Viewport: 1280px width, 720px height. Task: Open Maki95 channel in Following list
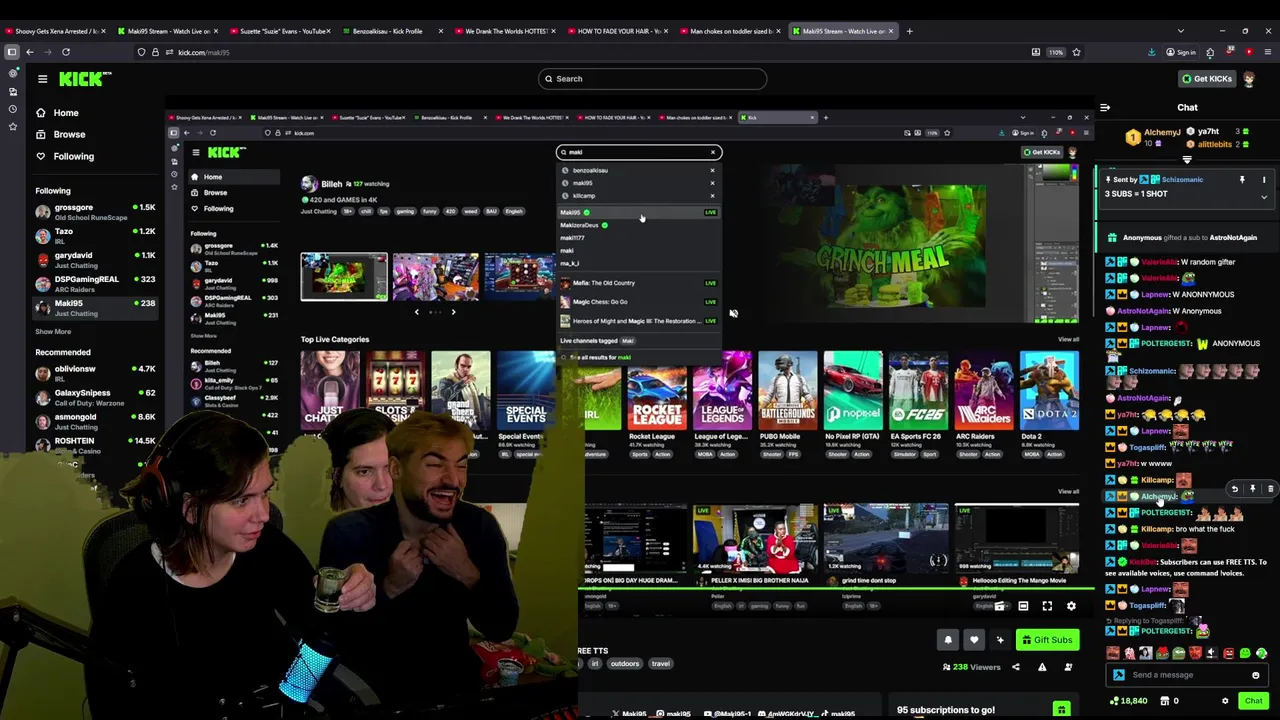[95, 308]
